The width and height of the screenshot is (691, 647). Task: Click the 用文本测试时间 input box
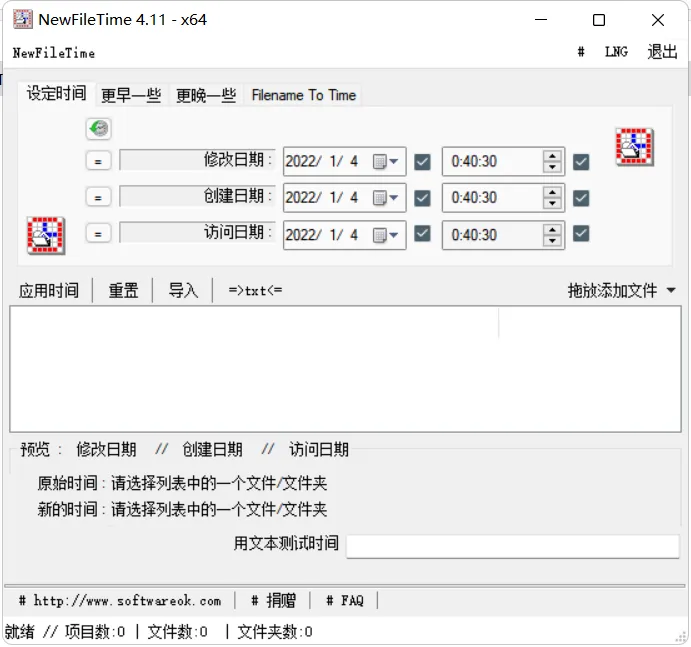(x=513, y=547)
